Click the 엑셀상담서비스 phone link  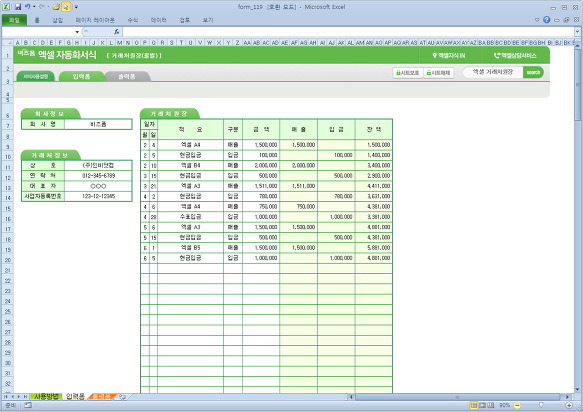tap(515, 55)
